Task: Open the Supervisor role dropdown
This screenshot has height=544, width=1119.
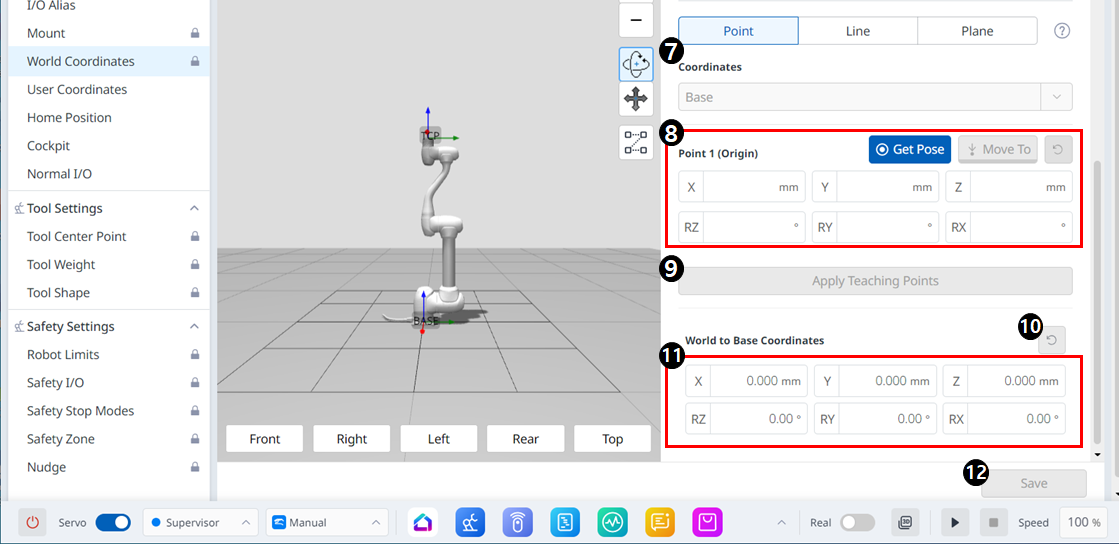Action: (200, 522)
